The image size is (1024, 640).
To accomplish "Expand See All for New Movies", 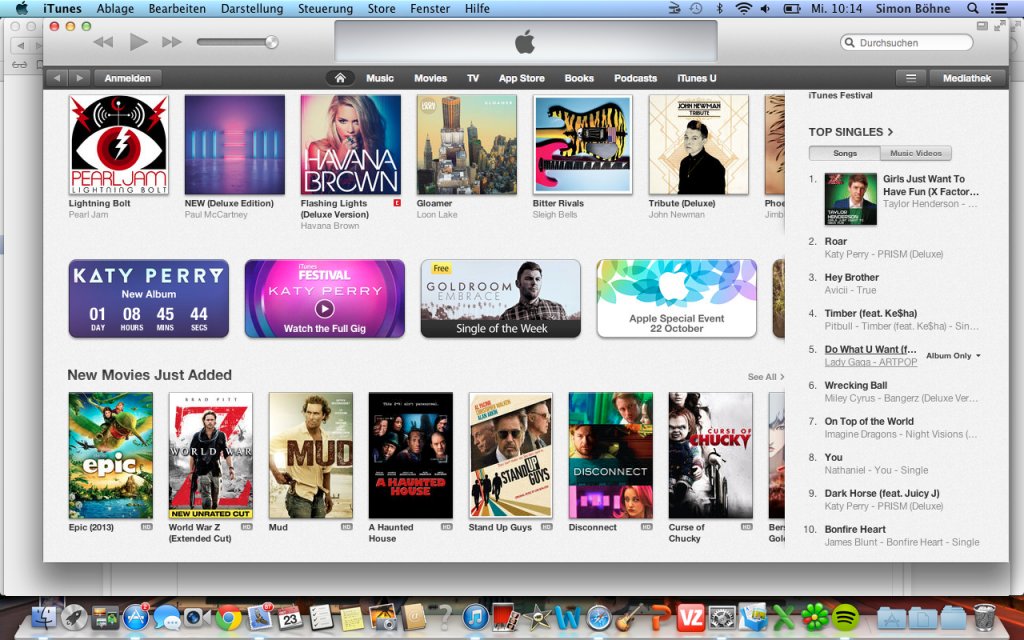I will (x=765, y=377).
